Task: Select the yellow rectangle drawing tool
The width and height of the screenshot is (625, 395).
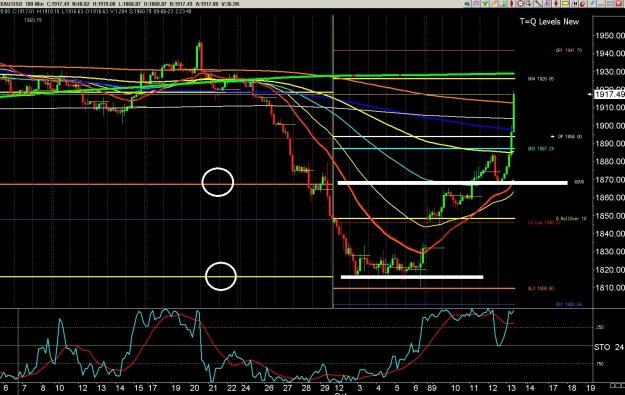Action: point(565,4)
